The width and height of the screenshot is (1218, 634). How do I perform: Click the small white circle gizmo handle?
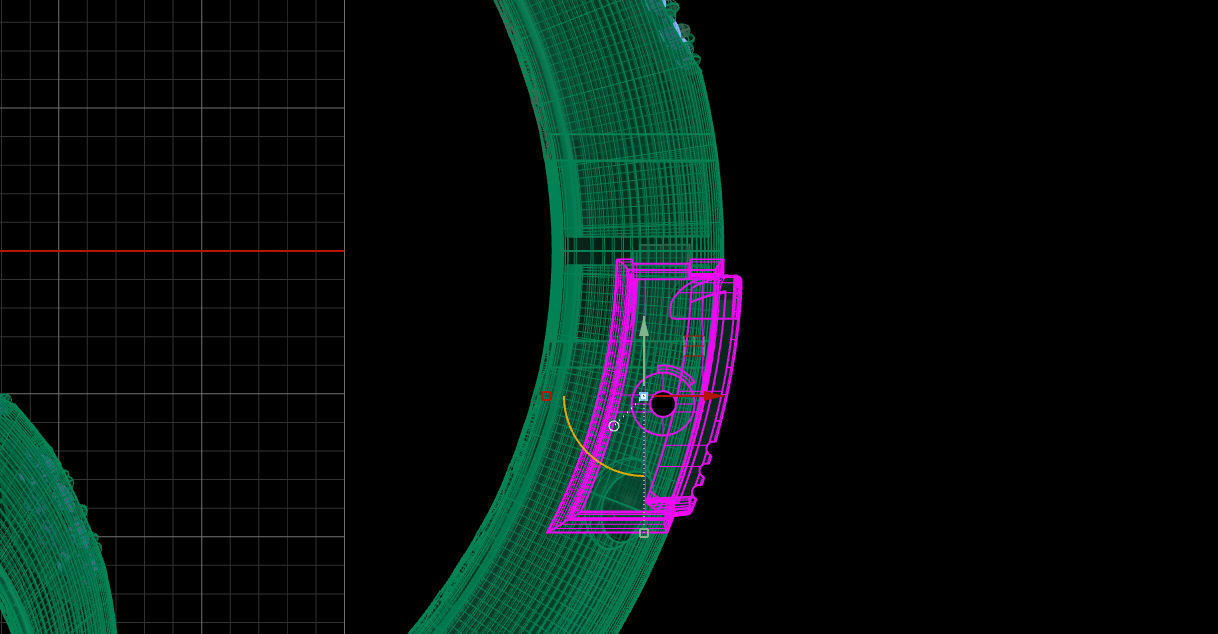(x=614, y=426)
